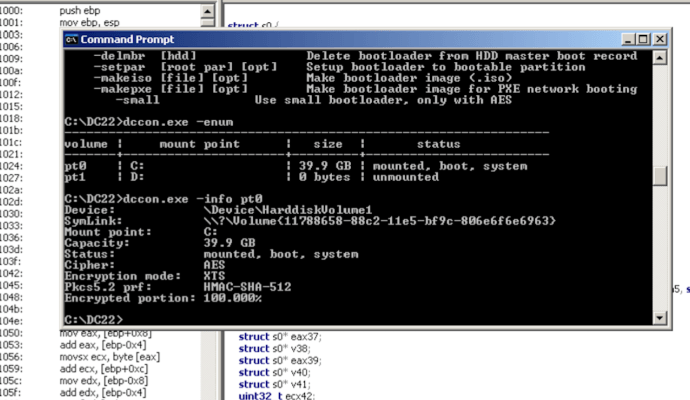Click the 'mov ebp, esp' disassembly line

pyautogui.click(x=89, y=22)
